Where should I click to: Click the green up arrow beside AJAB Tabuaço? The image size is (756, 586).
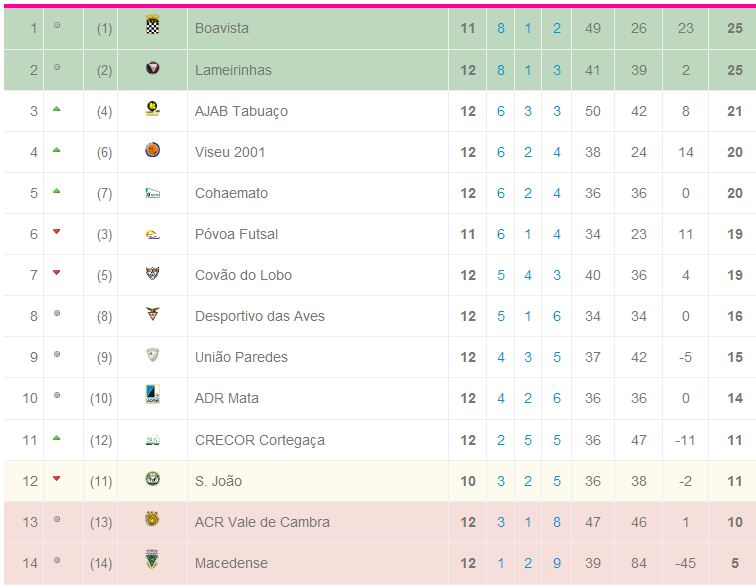pyautogui.click(x=57, y=109)
